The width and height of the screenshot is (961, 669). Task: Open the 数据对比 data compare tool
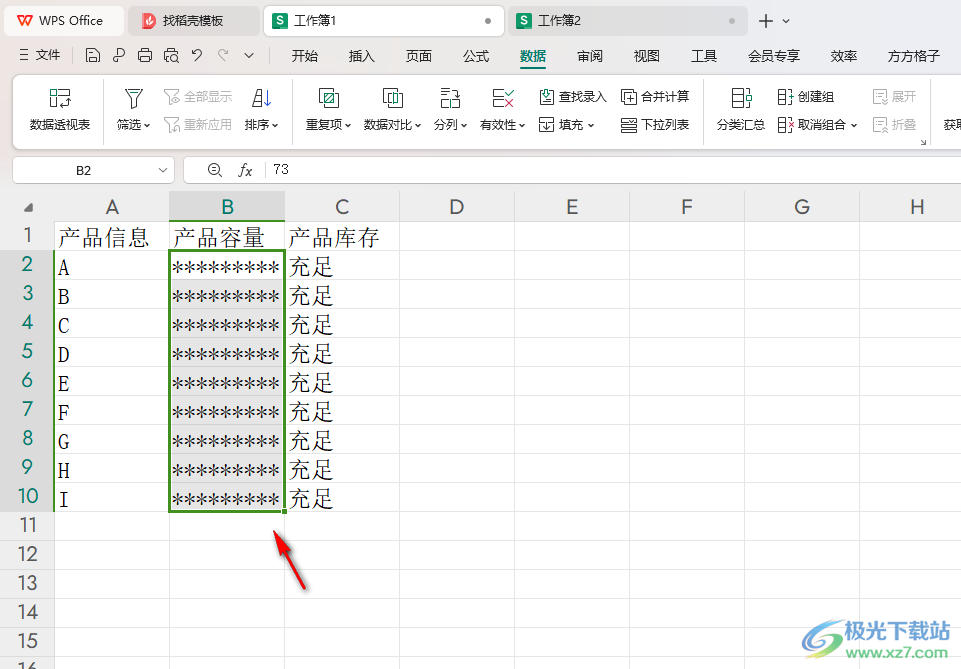pos(392,110)
